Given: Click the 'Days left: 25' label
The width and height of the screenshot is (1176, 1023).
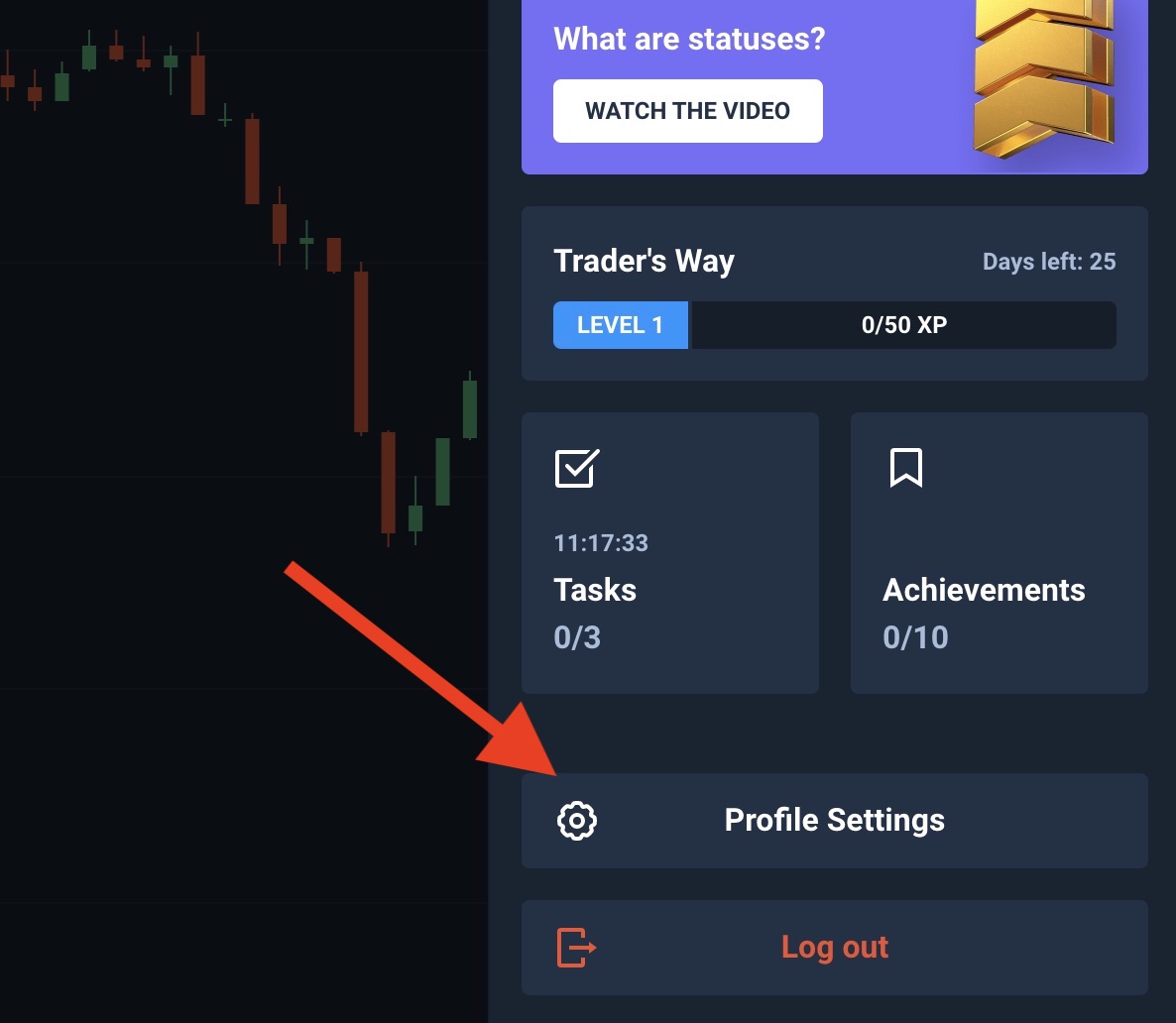Looking at the screenshot, I should click(x=1048, y=262).
